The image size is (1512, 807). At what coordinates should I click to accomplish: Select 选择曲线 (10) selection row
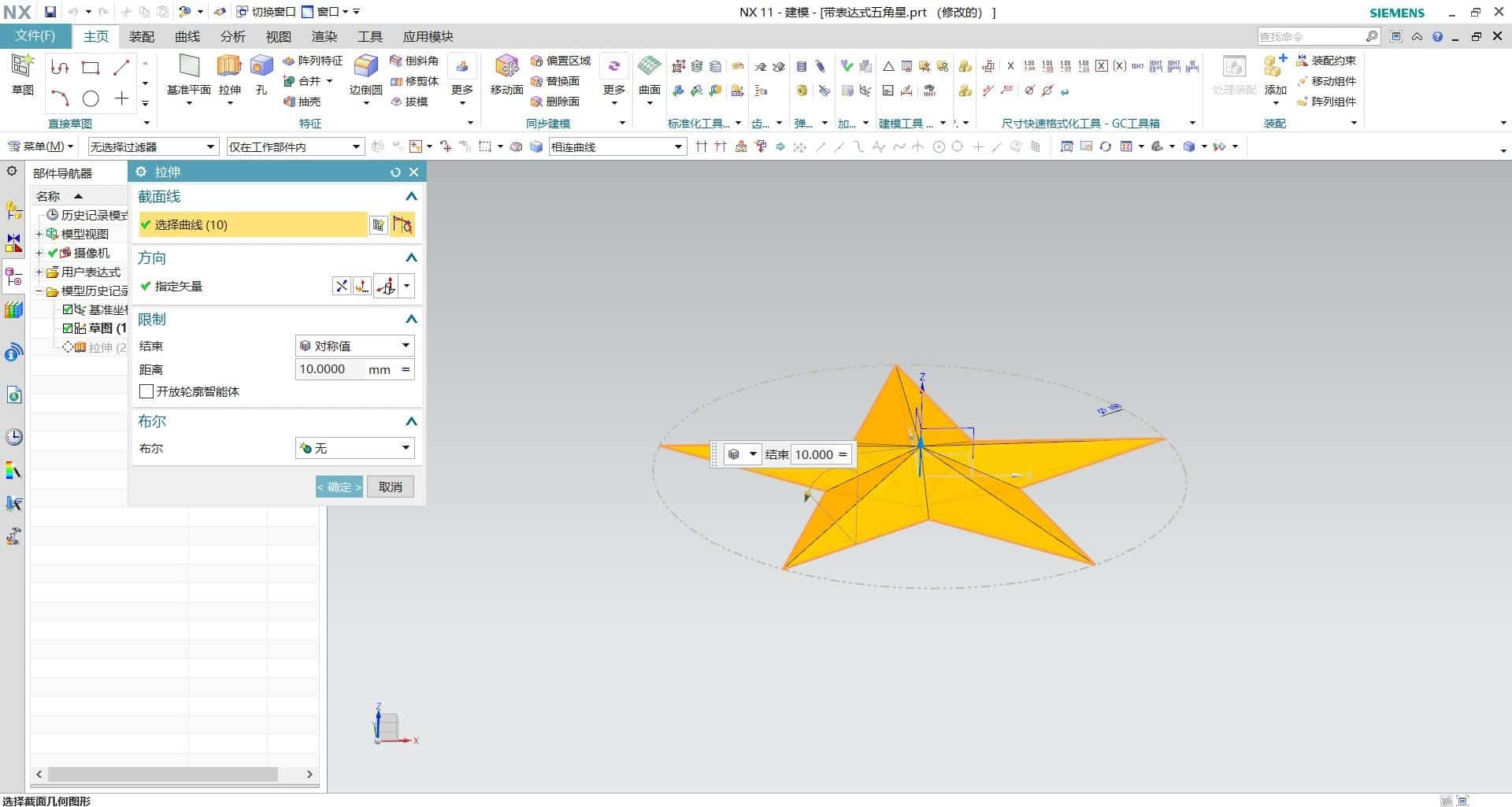pyautogui.click(x=253, y=225)
